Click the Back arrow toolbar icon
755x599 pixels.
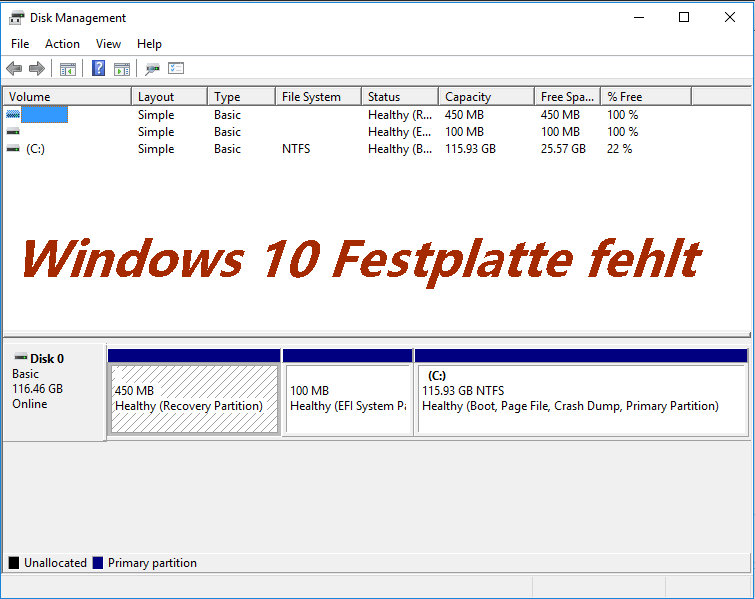14,69
